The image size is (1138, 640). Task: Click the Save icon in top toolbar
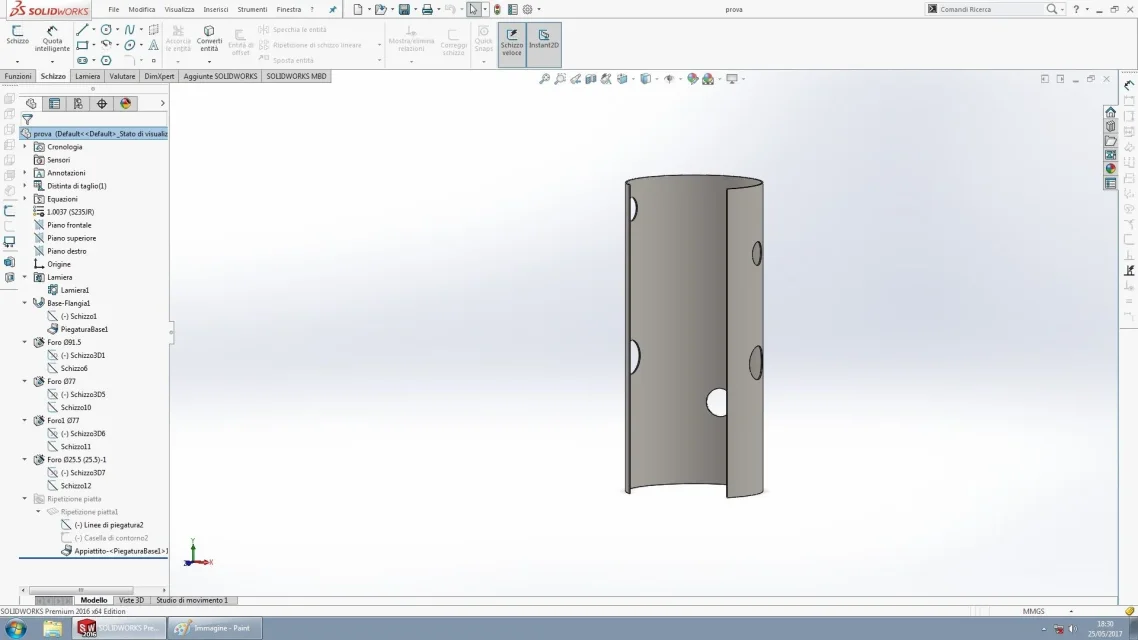pos(404,9)
